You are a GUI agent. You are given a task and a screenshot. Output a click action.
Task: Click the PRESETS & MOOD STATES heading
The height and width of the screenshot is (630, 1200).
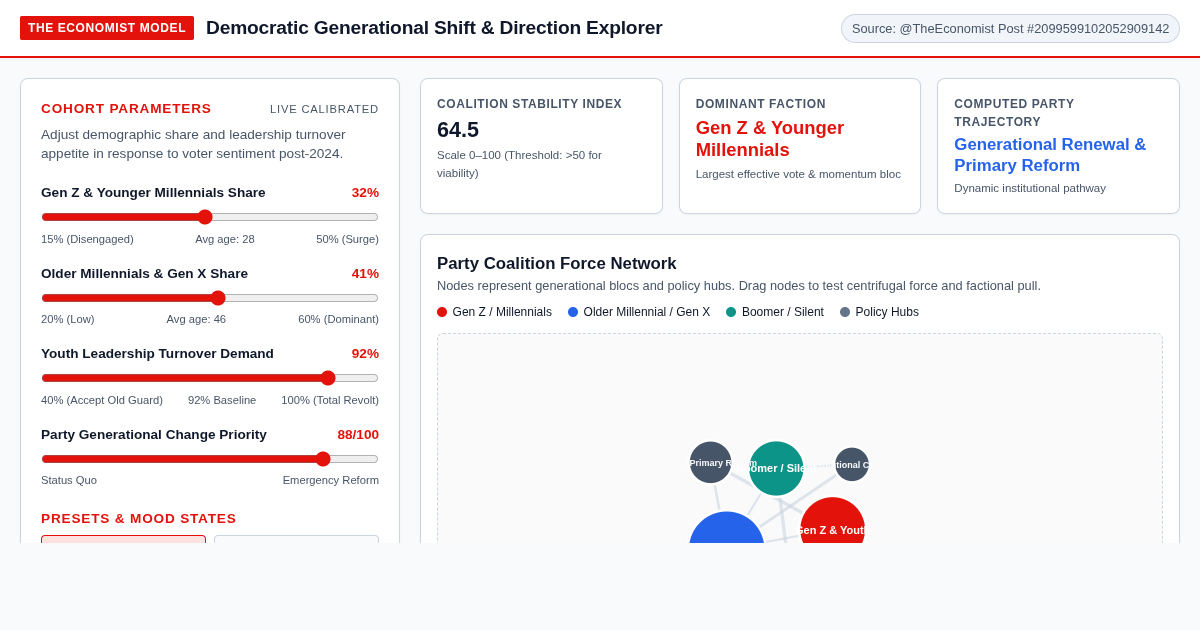tap(139, 518)
